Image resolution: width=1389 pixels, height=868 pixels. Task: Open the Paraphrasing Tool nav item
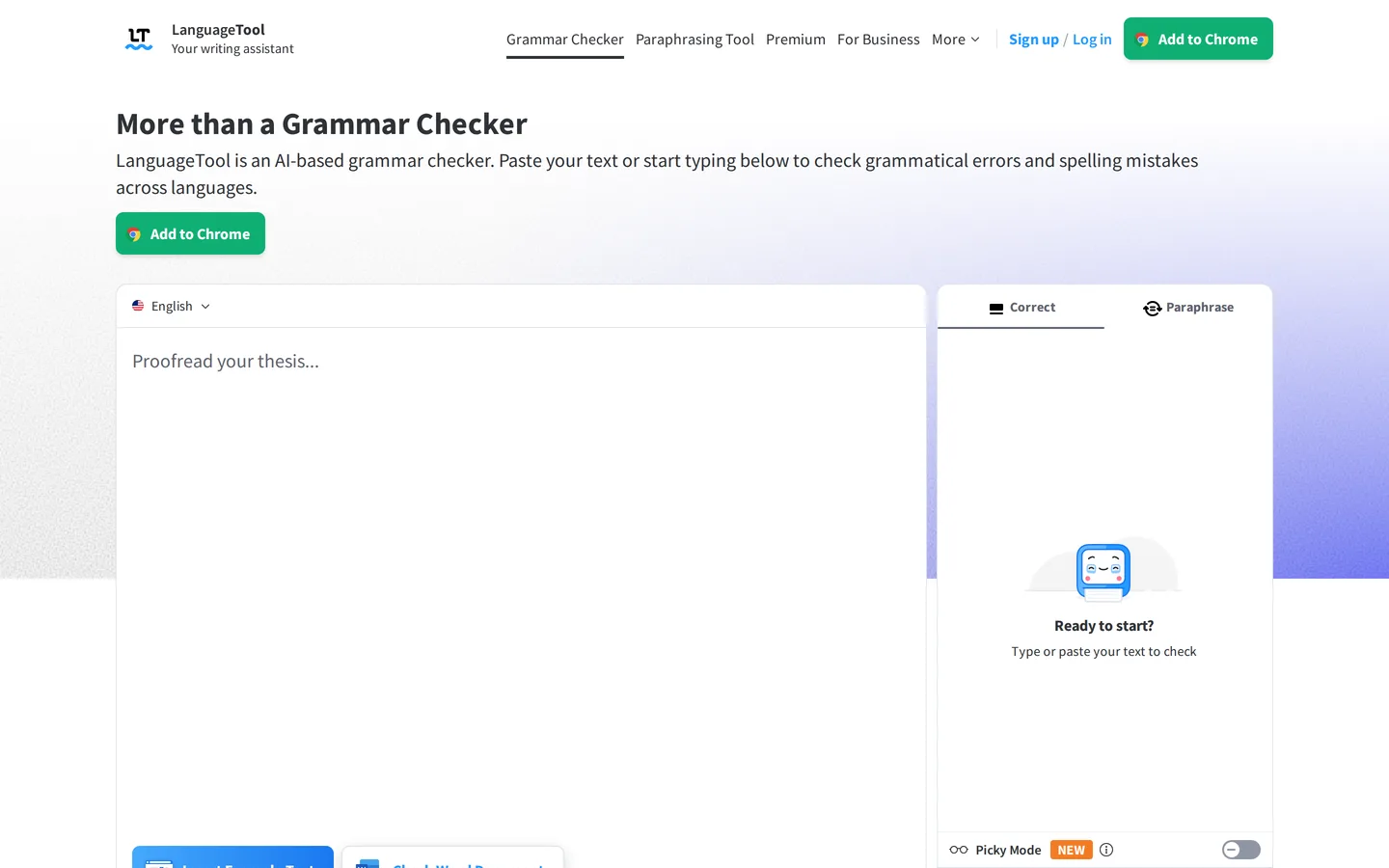click(694, 40)
